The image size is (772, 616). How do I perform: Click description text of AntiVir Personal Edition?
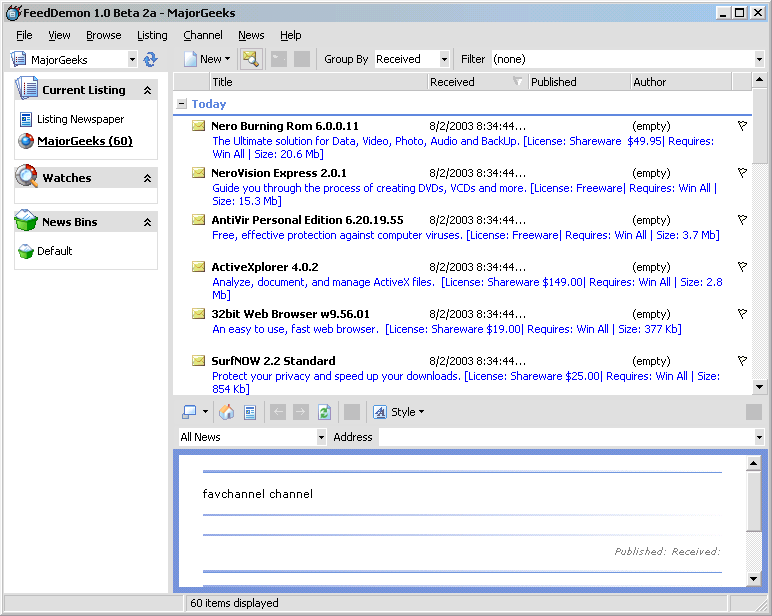pyautogui.click(x=466, y=235)
